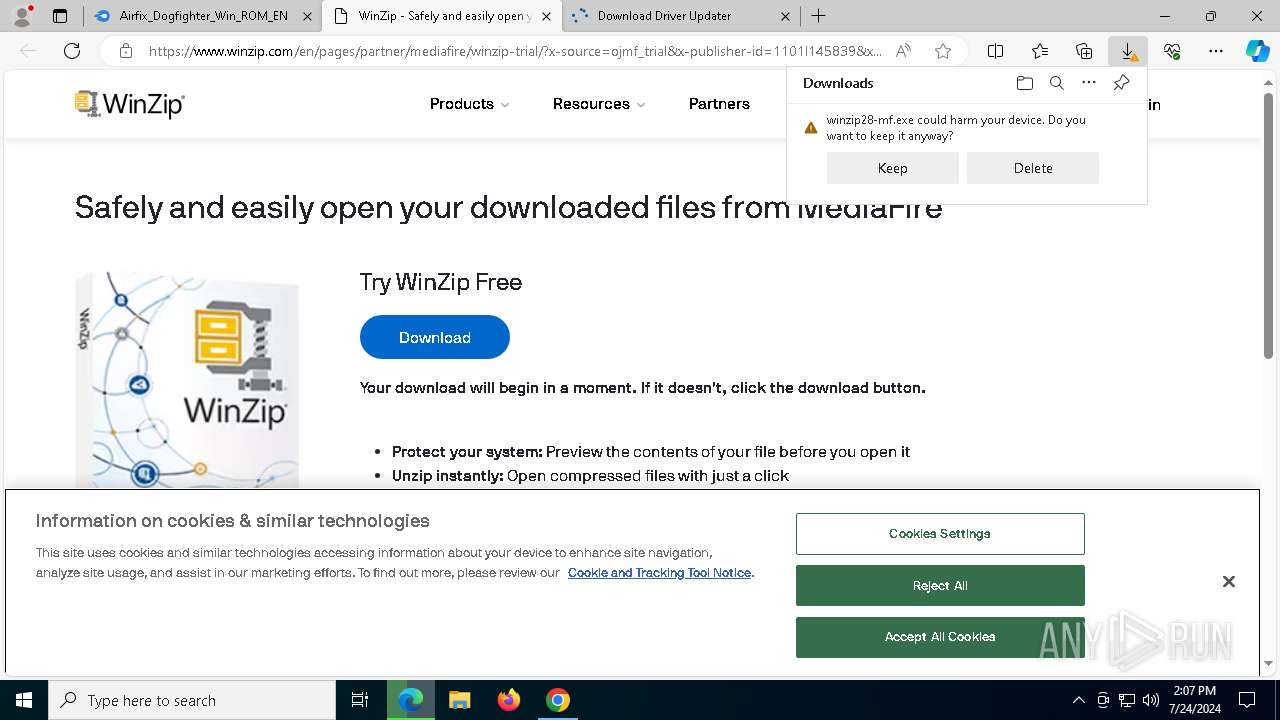Select the WinZip browser tab
Image resolution: width=1280 pixels, height=720 pixels.
[443, 16]
